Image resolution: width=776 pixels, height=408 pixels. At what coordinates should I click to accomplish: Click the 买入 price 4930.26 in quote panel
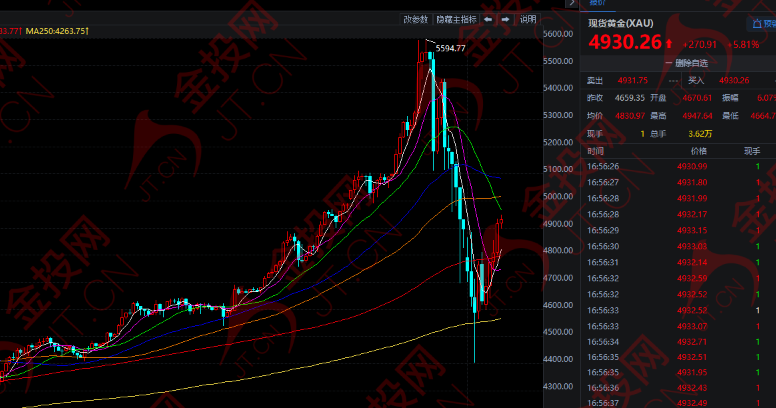click(x=734, y=81)
